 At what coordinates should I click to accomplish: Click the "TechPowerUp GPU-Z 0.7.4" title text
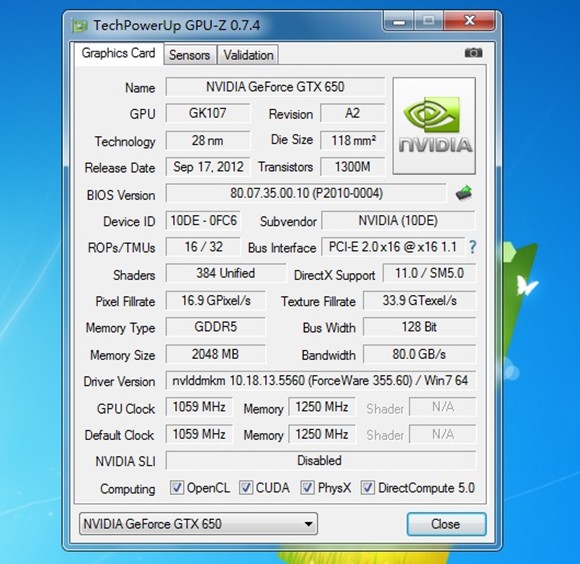[176, 25]
